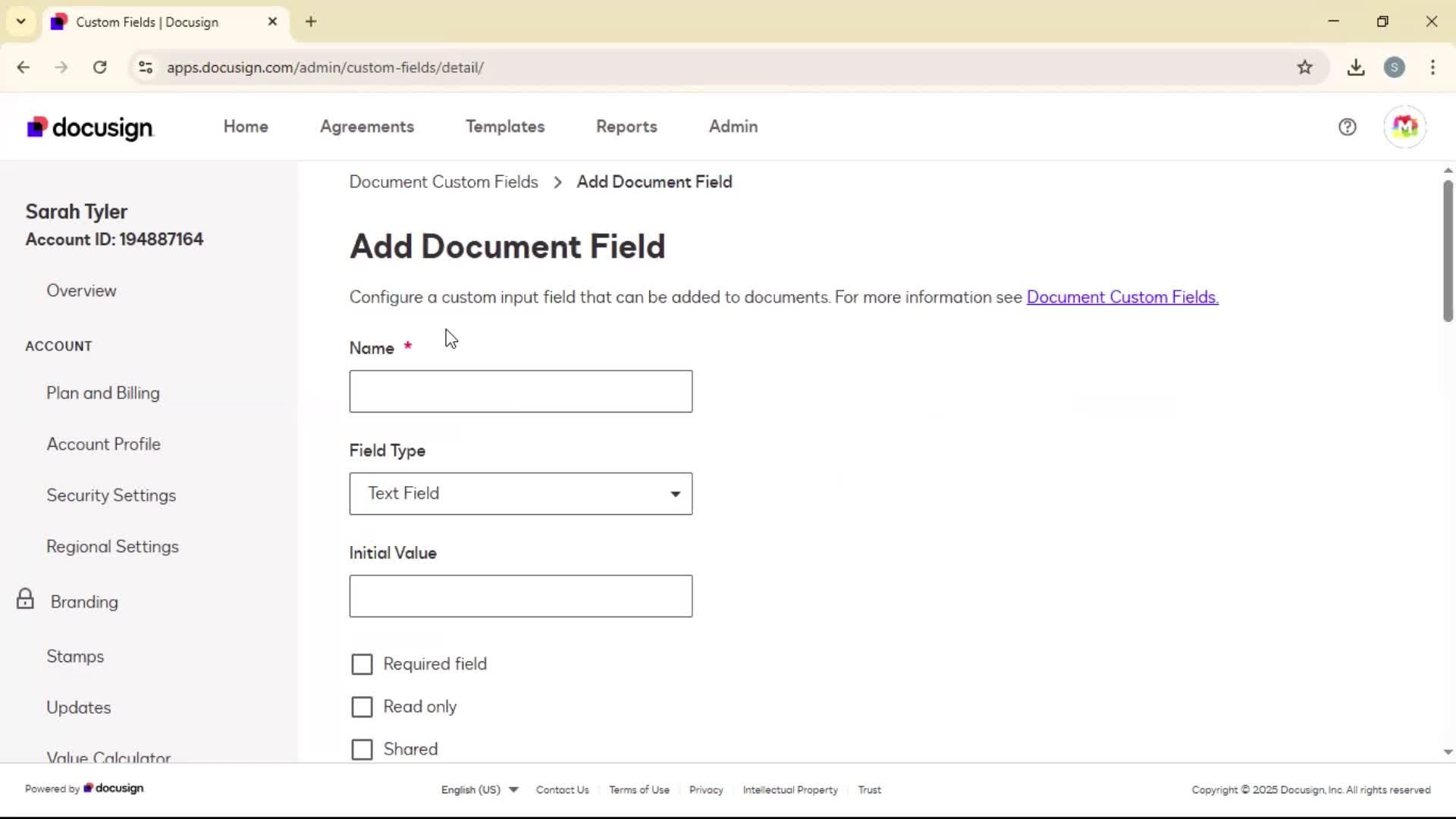Open the English (US) language dropdown
Screen dimensions: 1456x819
point(479,789)
